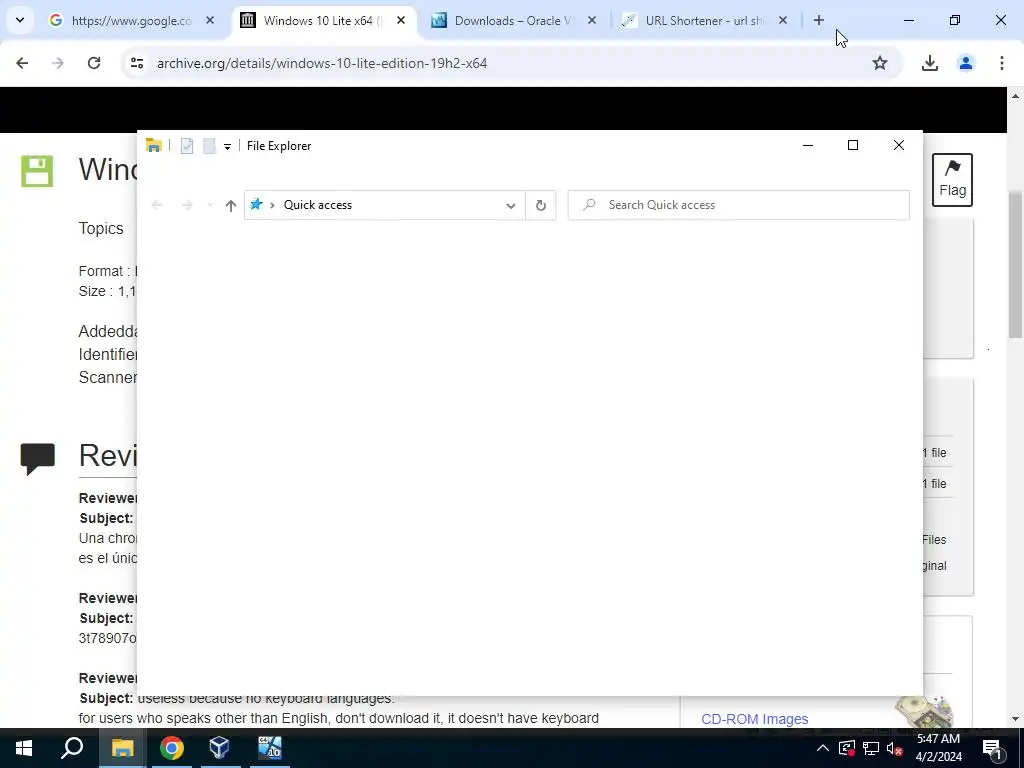
Task: Go back in Chrome browser
Action: click(22, 63)
